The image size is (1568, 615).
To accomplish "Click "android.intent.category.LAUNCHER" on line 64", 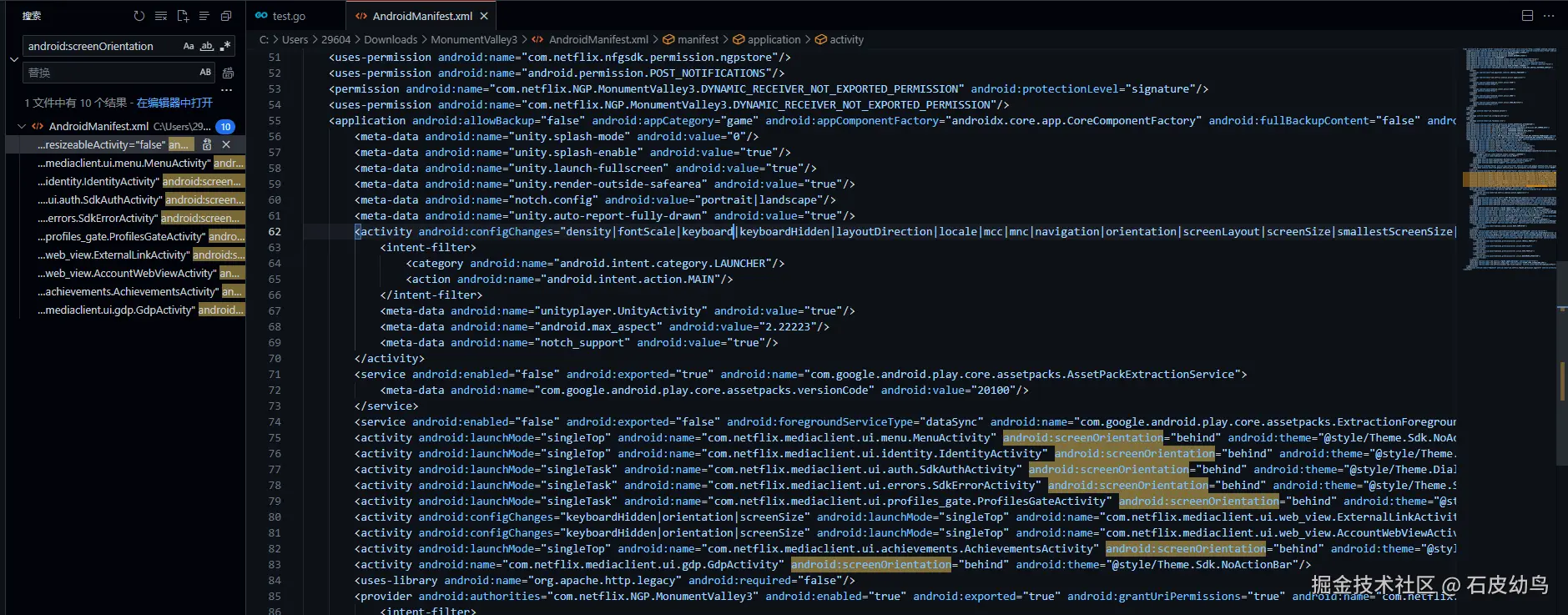I will coord(663,263).
